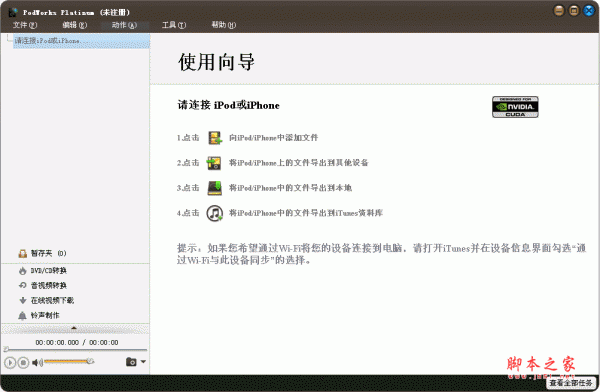600x392 pixels.
Task: Open the 动作 menu
Action: [124, 25]
